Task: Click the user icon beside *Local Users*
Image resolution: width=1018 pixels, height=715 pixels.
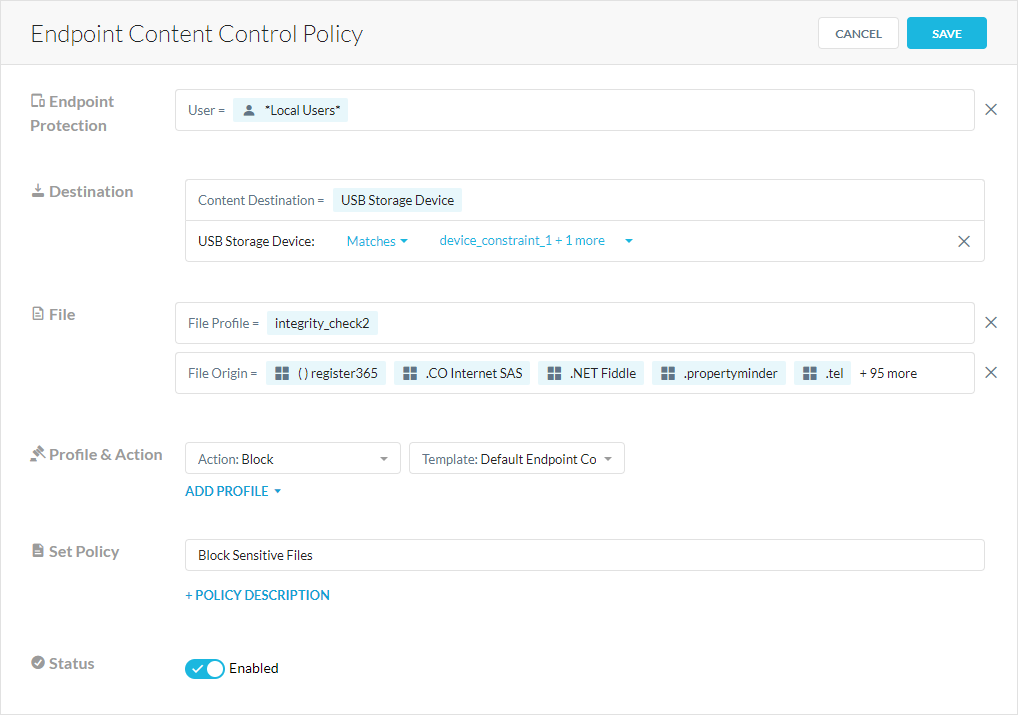Action: (x=248, y=110)
